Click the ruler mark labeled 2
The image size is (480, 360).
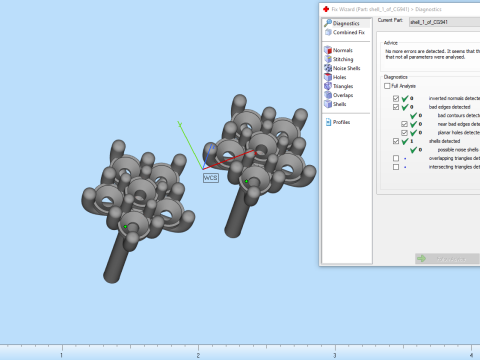(198, 355)
